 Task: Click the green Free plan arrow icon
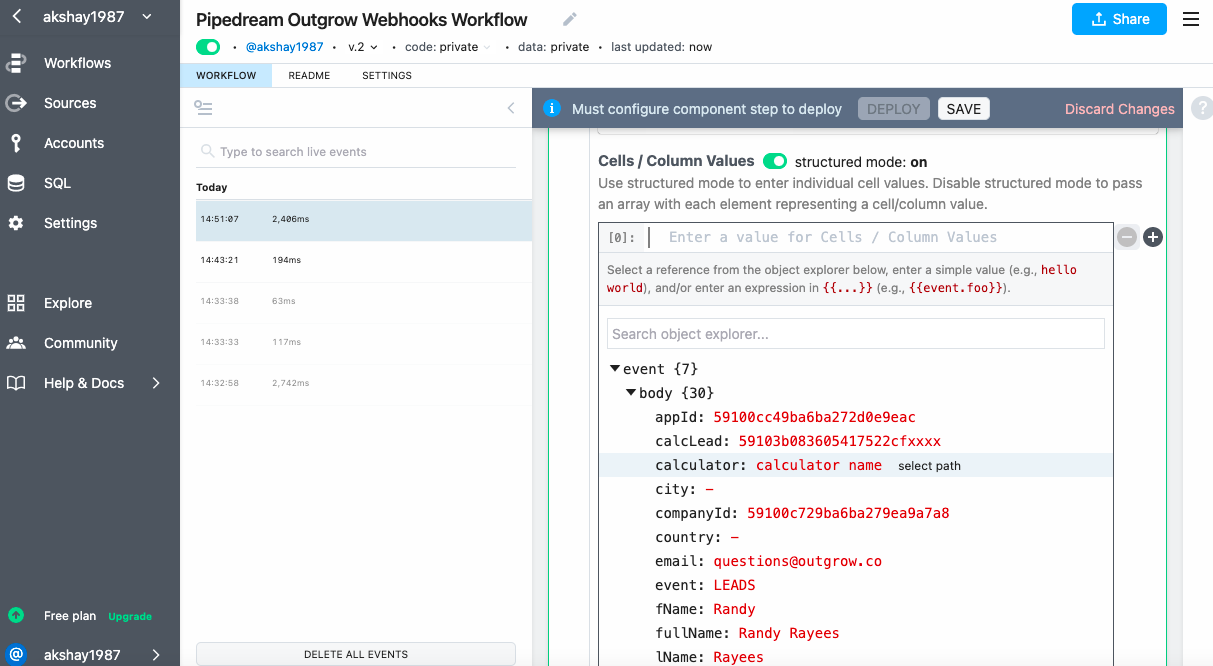tap(16, 615)
